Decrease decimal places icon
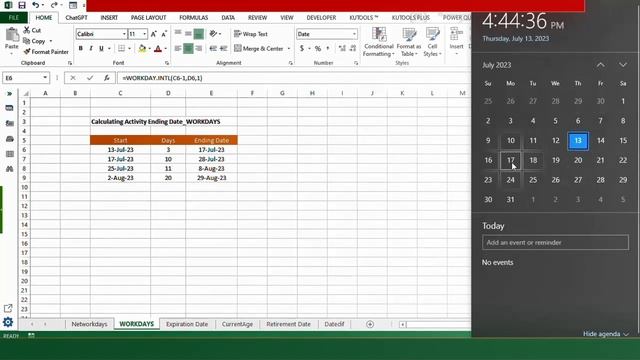Screen dimensions: 640x360 (353, 49)
